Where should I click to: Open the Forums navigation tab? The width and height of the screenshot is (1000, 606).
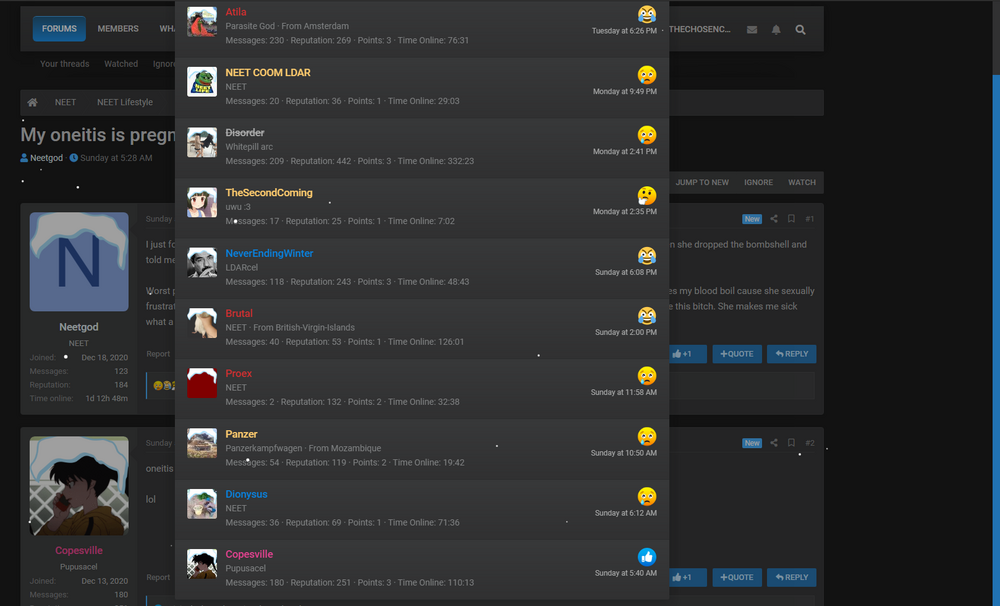point(59,29)
